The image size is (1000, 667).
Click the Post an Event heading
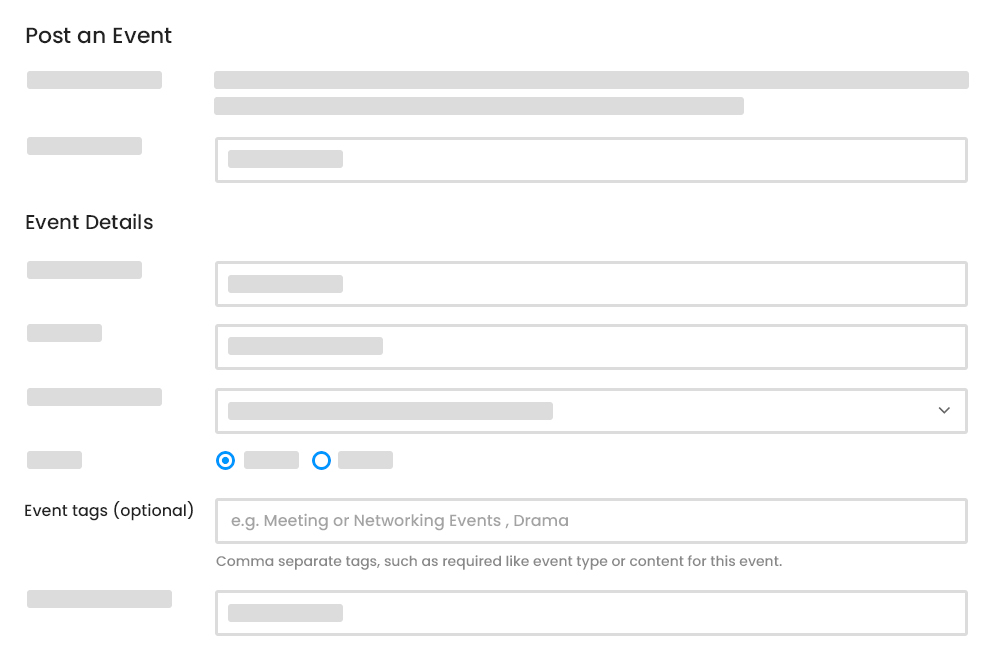98,35
